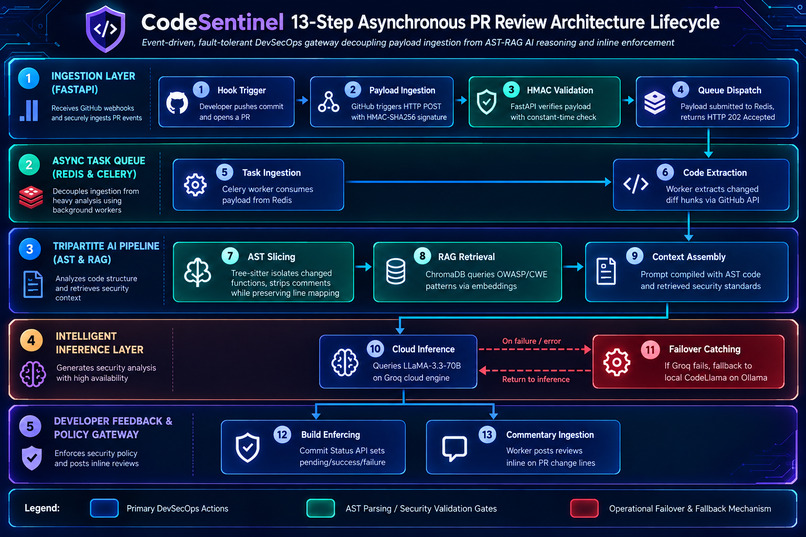Viewport: 806px width, 537px height.
Task: Select the Task Ingestion step title
Action: (271, 173)
